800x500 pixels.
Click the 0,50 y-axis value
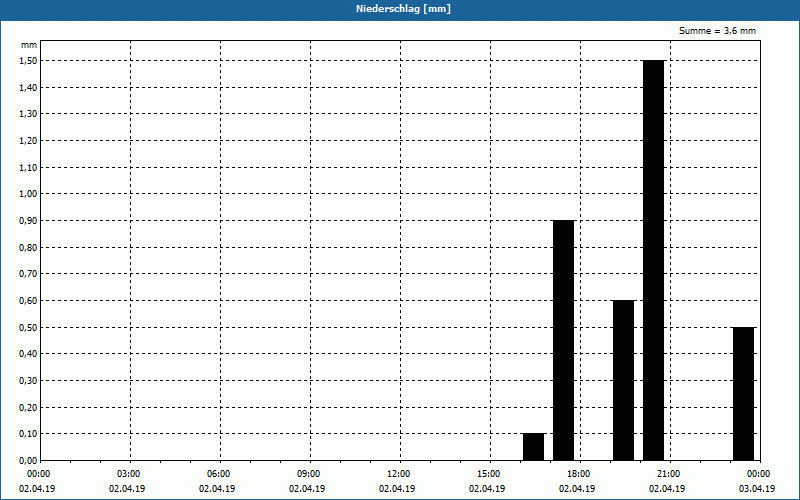click(28, 327)
